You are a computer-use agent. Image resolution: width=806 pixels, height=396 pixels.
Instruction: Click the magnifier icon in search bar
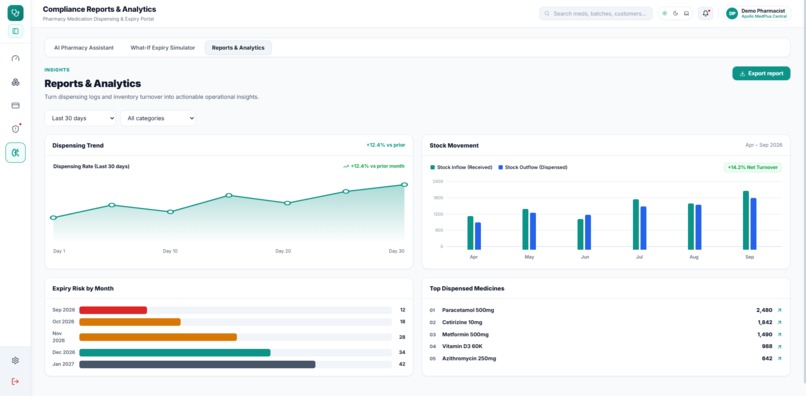tap(547, 14)
